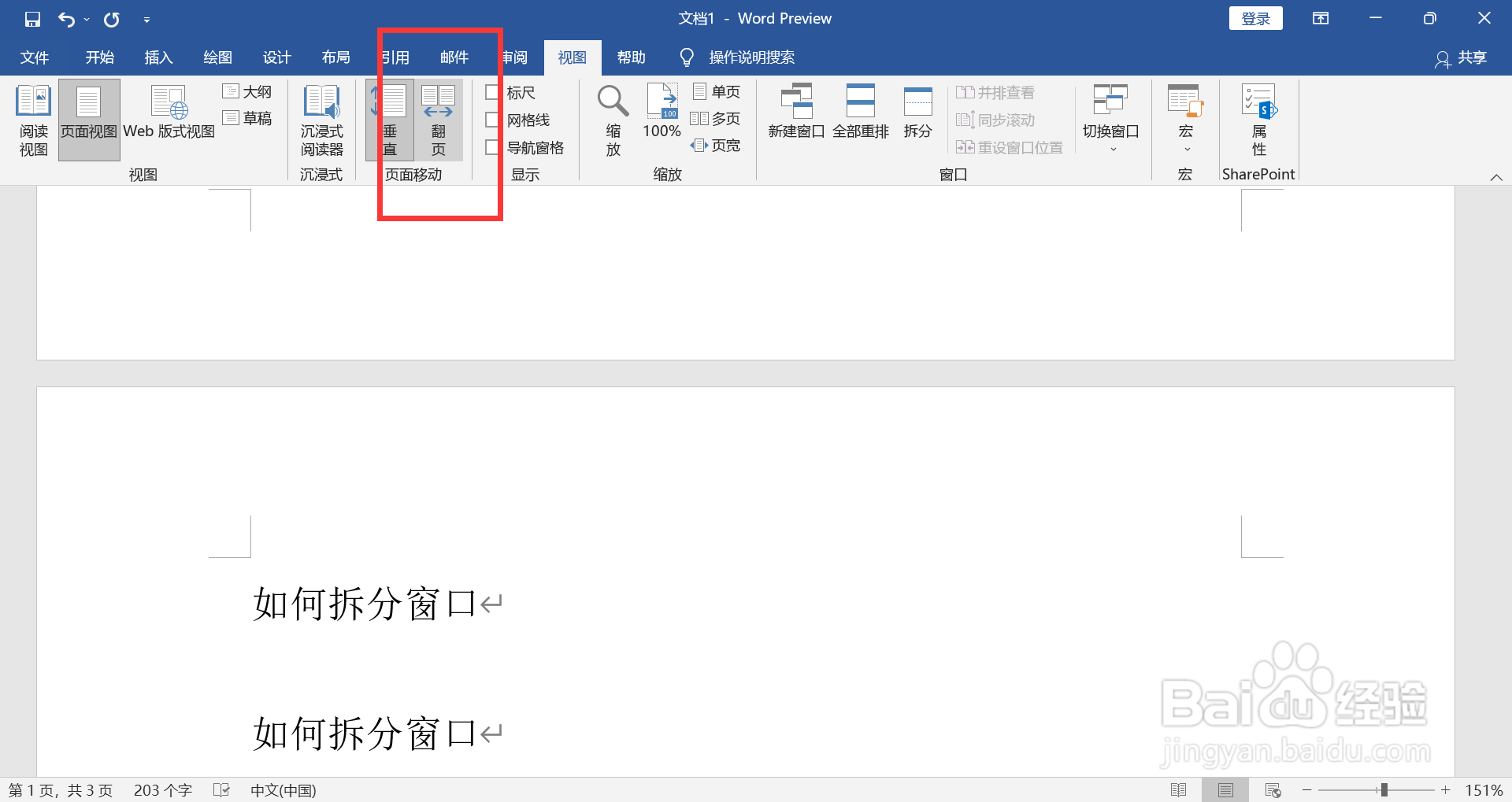The height and width of the screenshot is (802, 1512).
Task: Open the 沉浸式阅读器 immersive reader
Action: click(321, 119)
